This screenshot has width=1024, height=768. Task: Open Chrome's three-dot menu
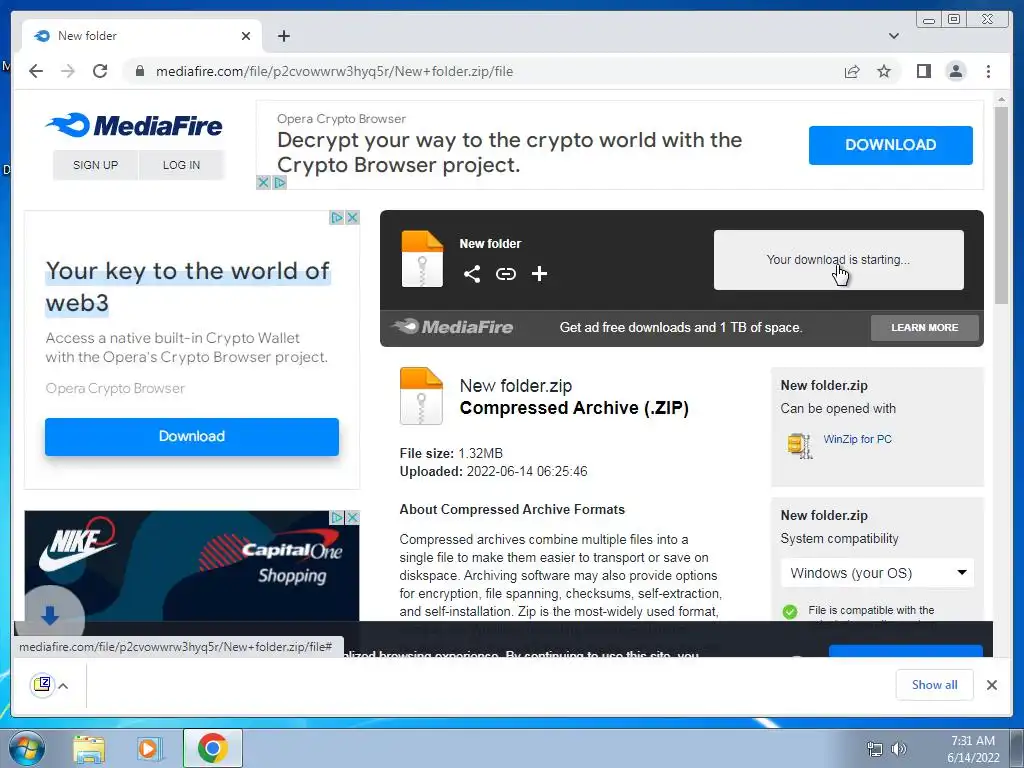988,71
